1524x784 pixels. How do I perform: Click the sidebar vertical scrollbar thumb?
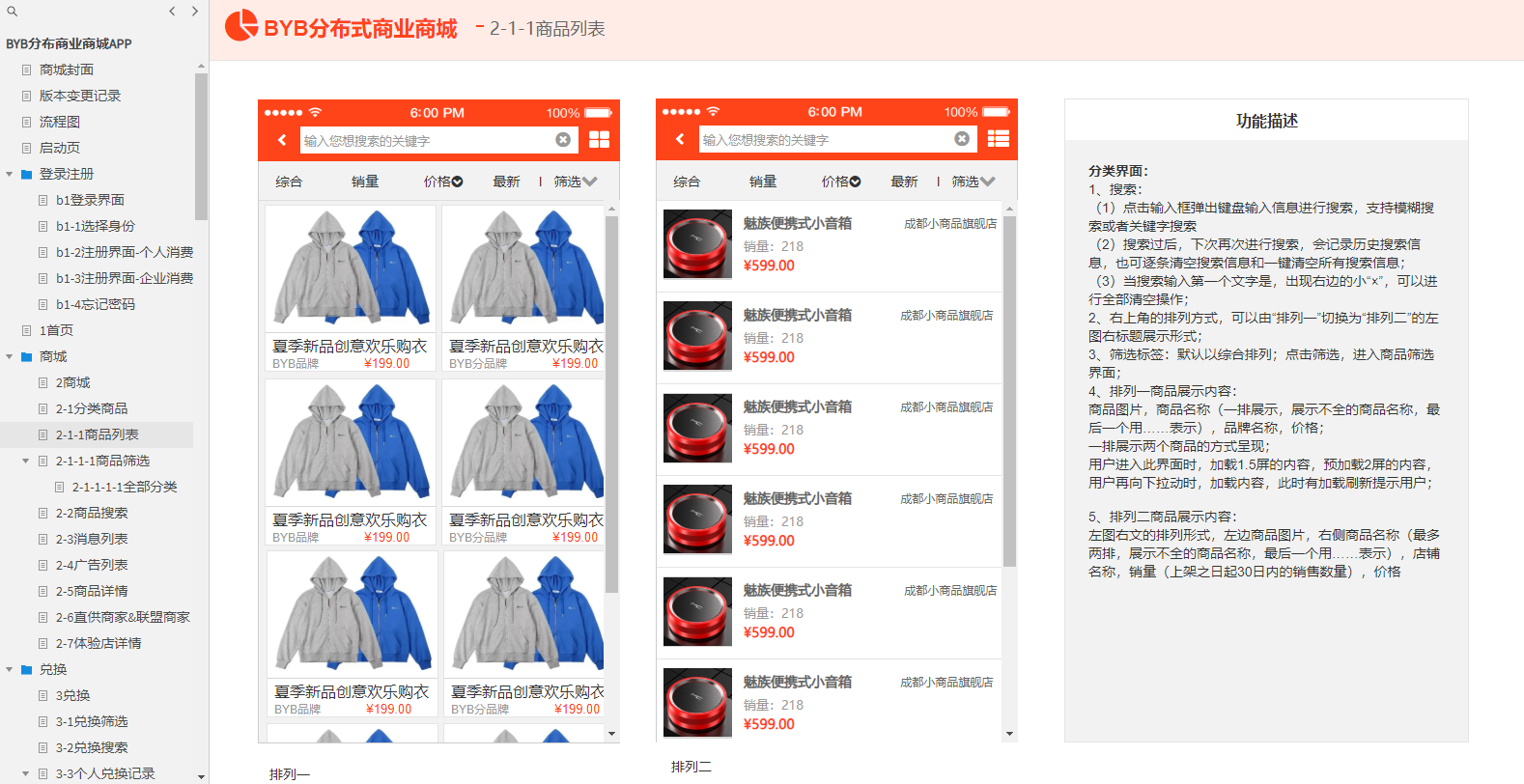coord(201,147)
